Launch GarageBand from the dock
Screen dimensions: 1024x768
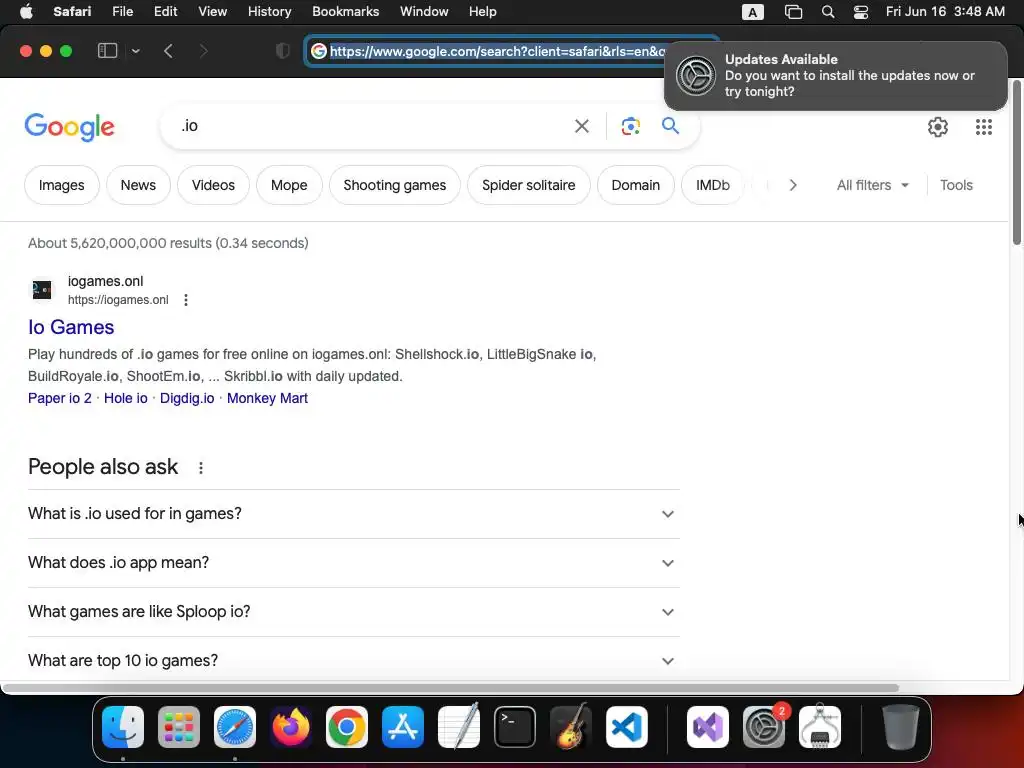click(x=571, y=727)
